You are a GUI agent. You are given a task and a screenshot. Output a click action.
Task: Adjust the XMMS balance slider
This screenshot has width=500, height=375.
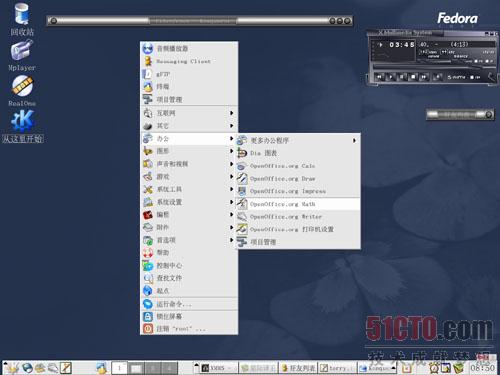pos(462,61)
